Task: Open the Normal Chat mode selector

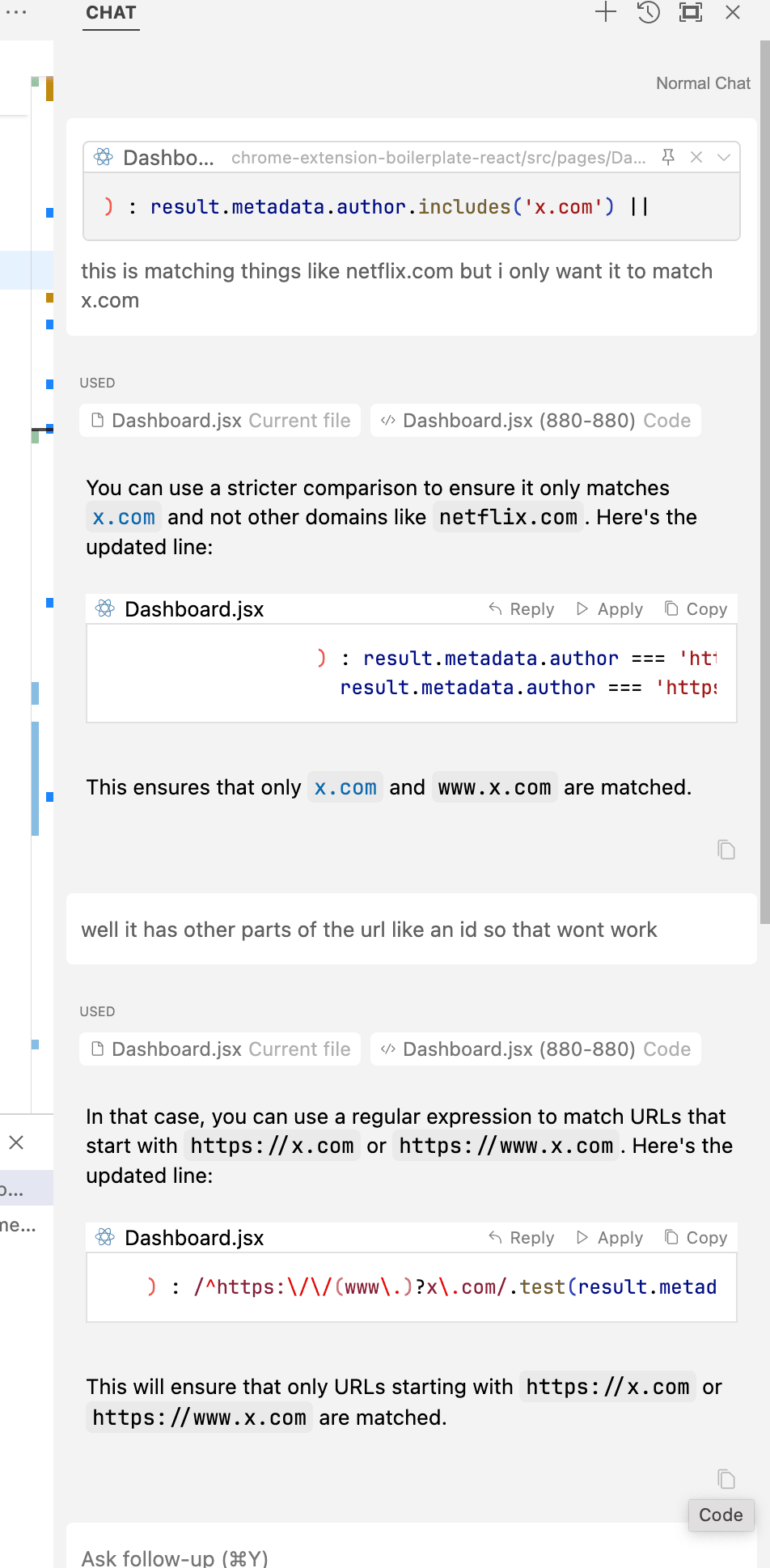Action: click(x=702, y=83)
